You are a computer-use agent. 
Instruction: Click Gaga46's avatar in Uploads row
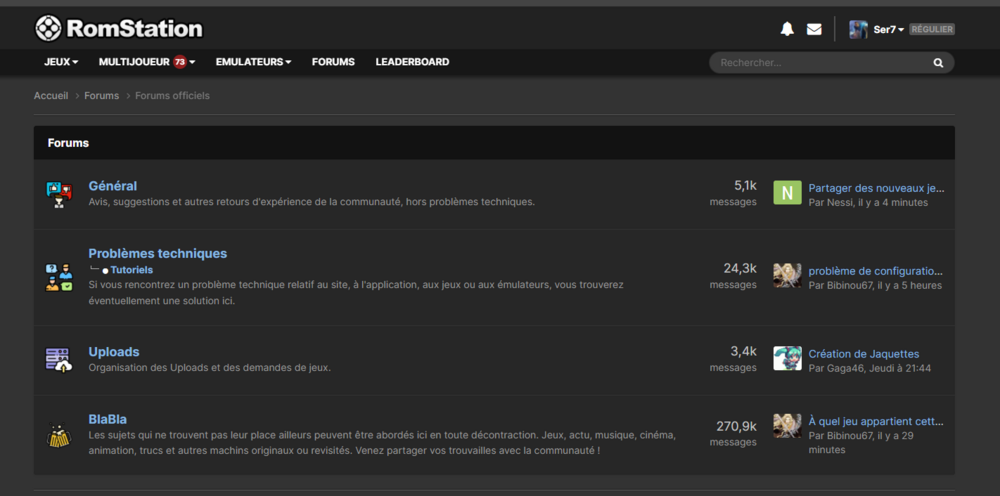tap(787, 359)
